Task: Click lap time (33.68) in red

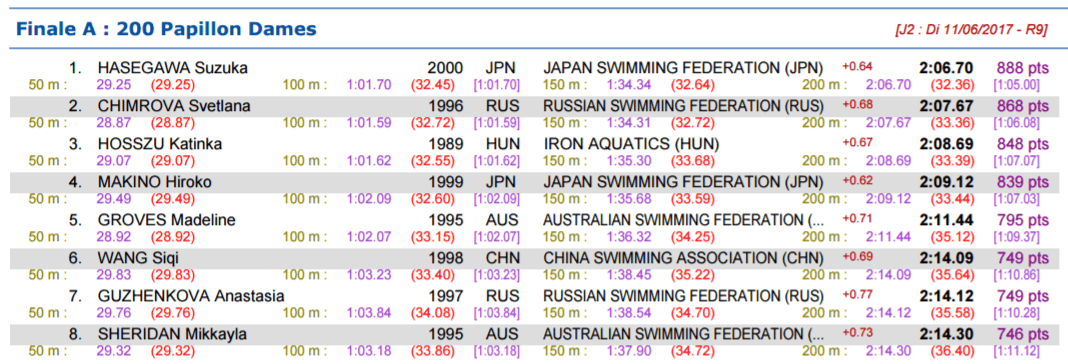Action: click(693, 161)
